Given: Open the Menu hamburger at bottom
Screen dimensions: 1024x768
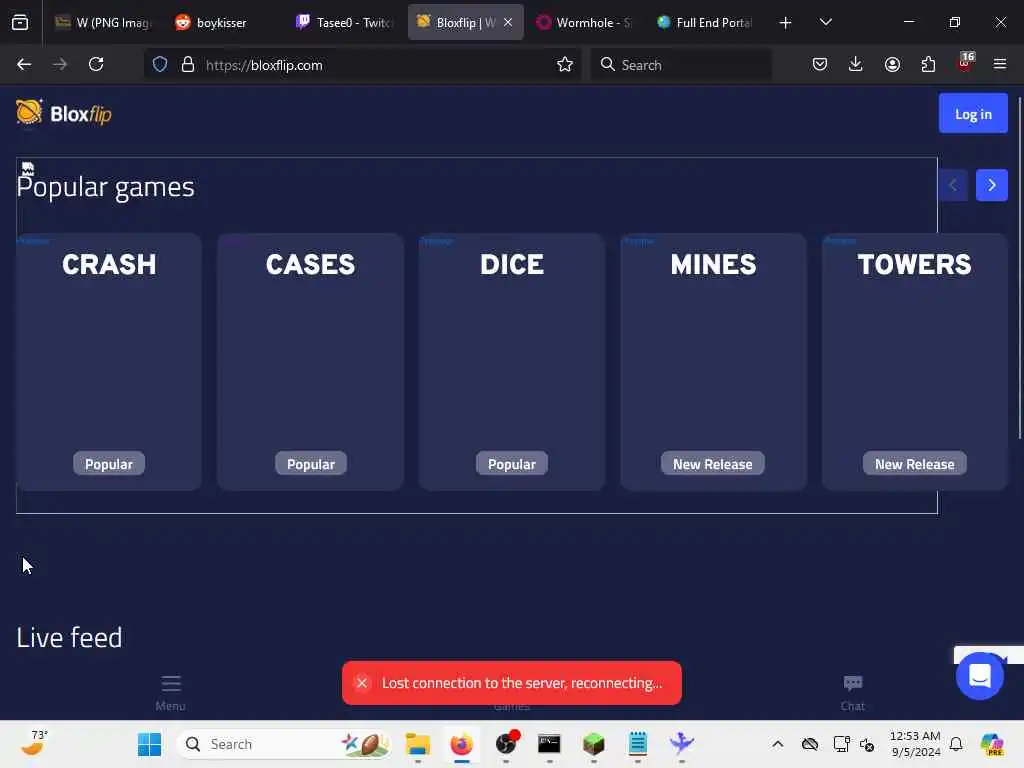Looking at the screenshot, I should pyautogui.click(x=170, y=692).
